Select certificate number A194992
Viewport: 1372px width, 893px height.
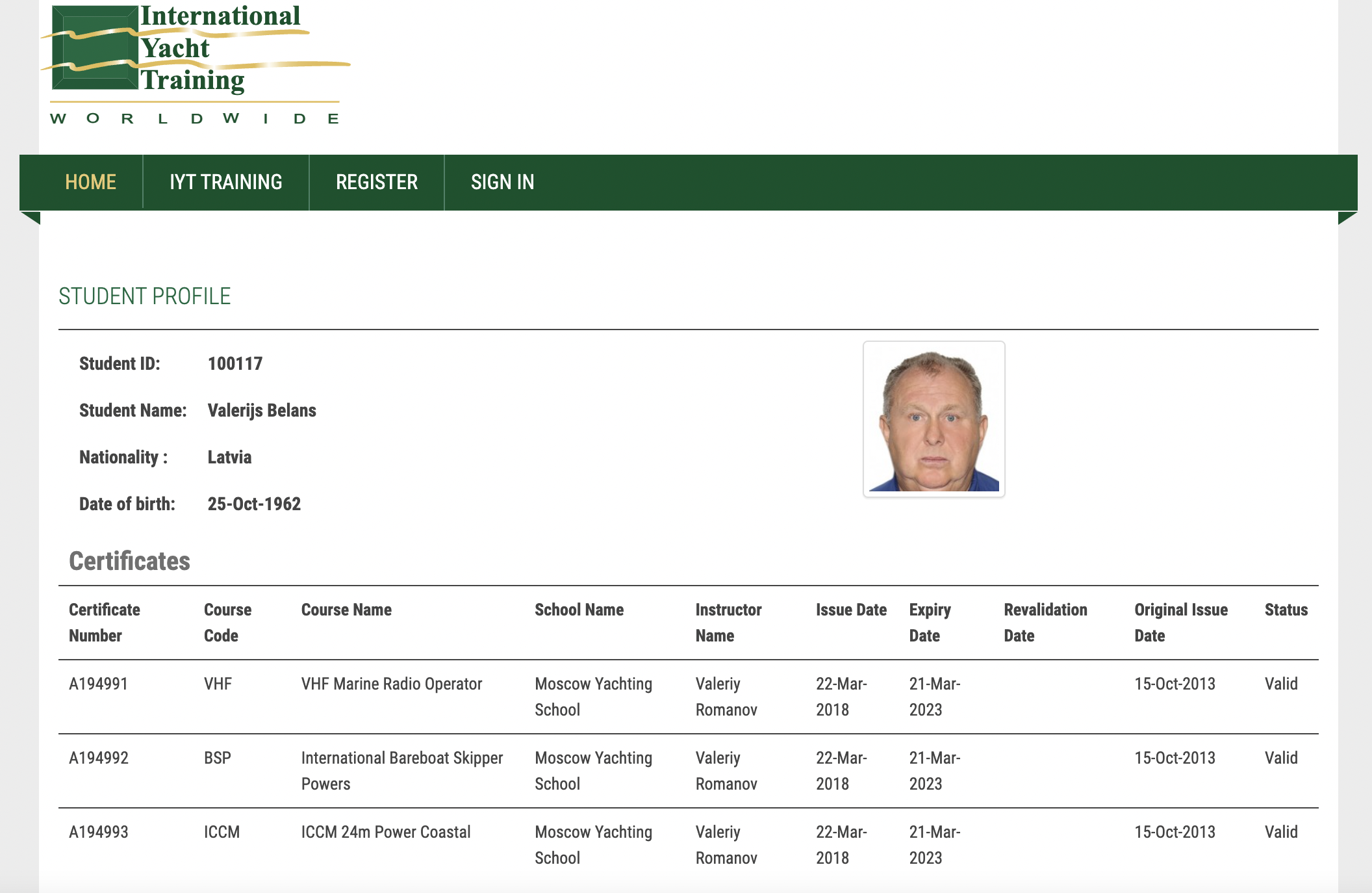[99, 758]
